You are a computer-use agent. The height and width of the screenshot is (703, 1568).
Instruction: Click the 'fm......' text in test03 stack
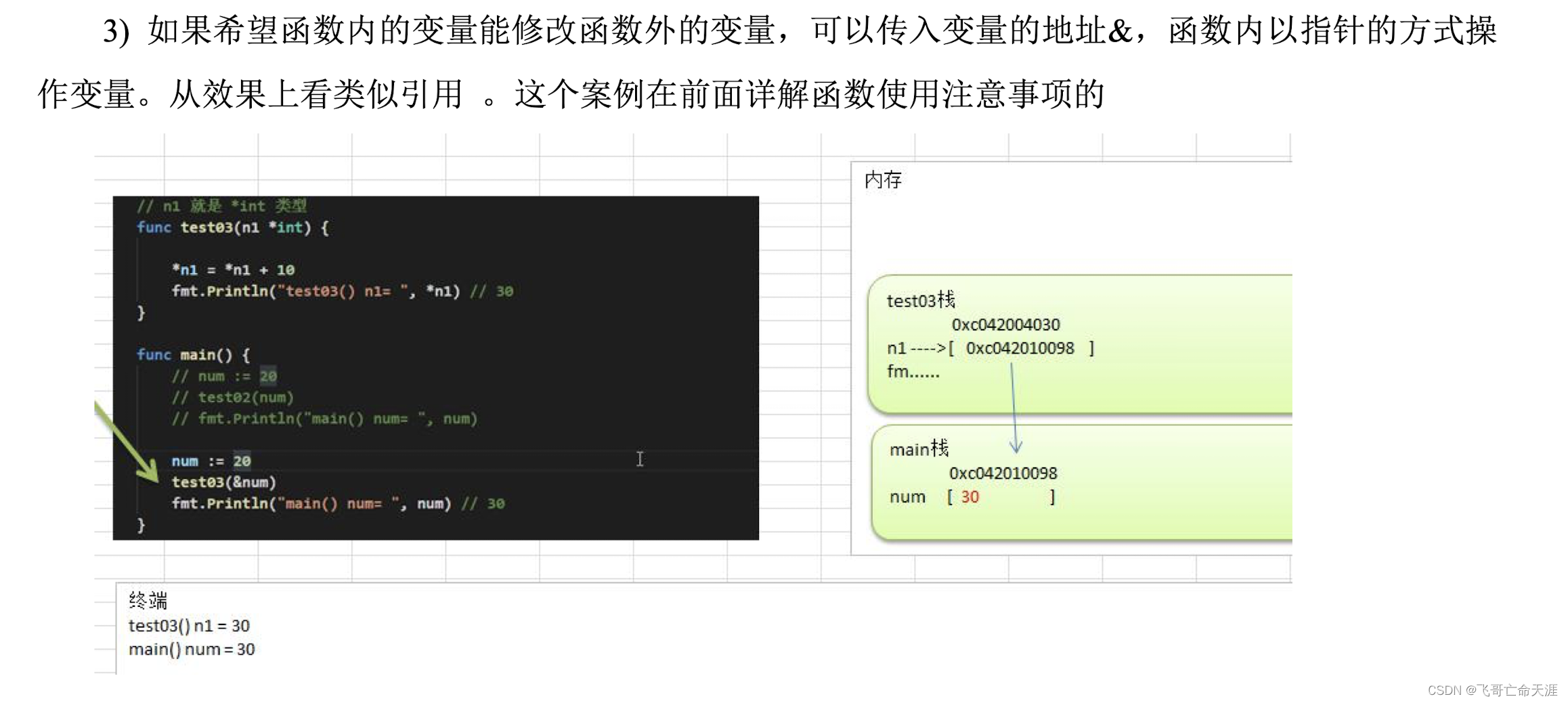point(913,372)
